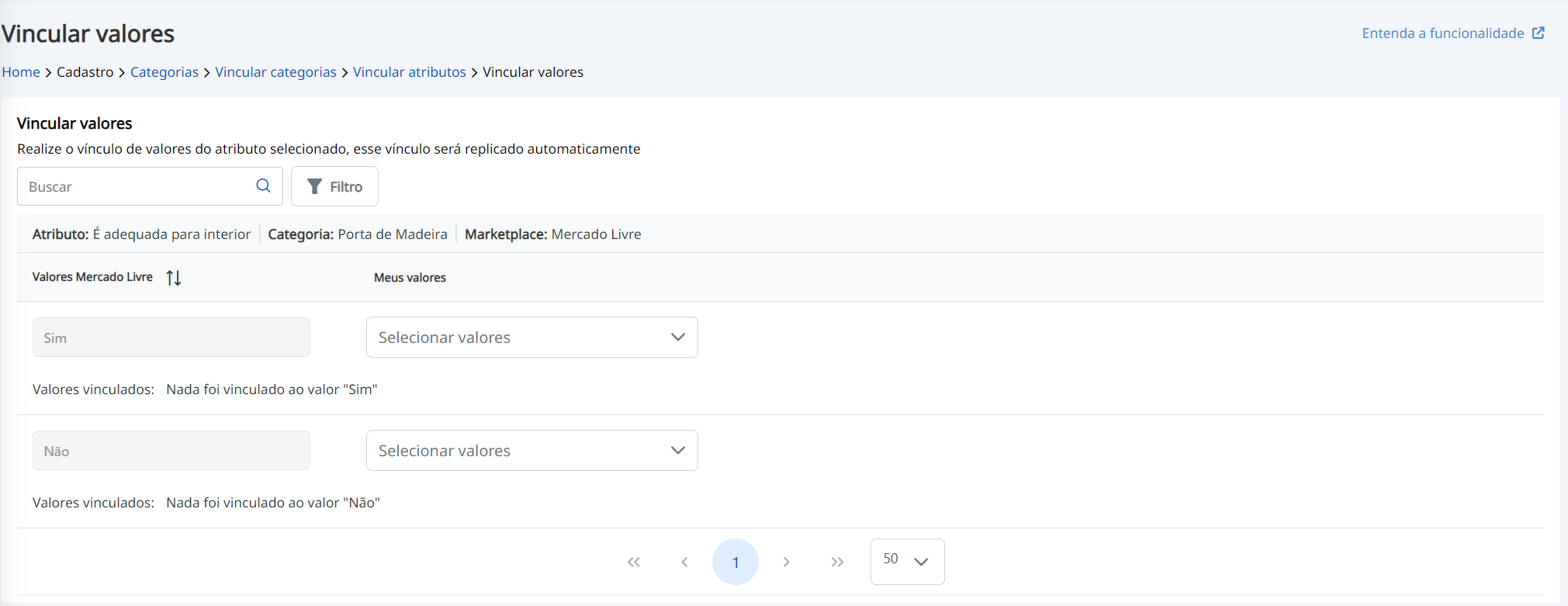Click Vincular valores breadcrumb text

(533, 72)
